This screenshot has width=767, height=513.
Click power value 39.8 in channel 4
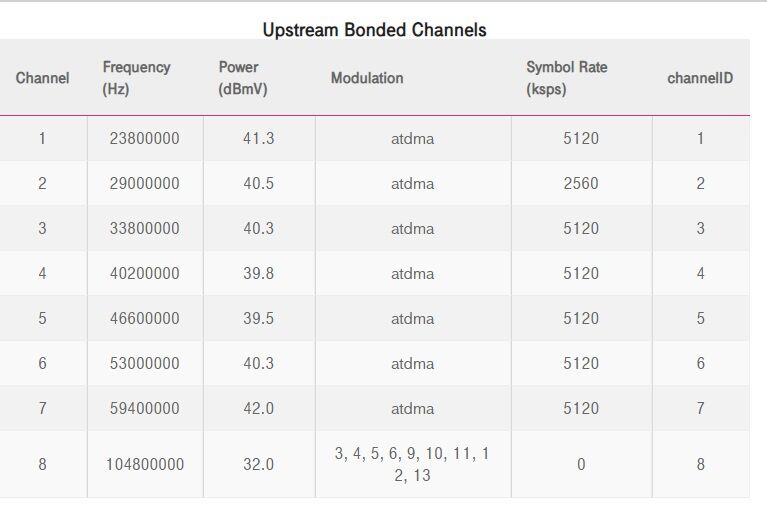[x=259, y=273]
